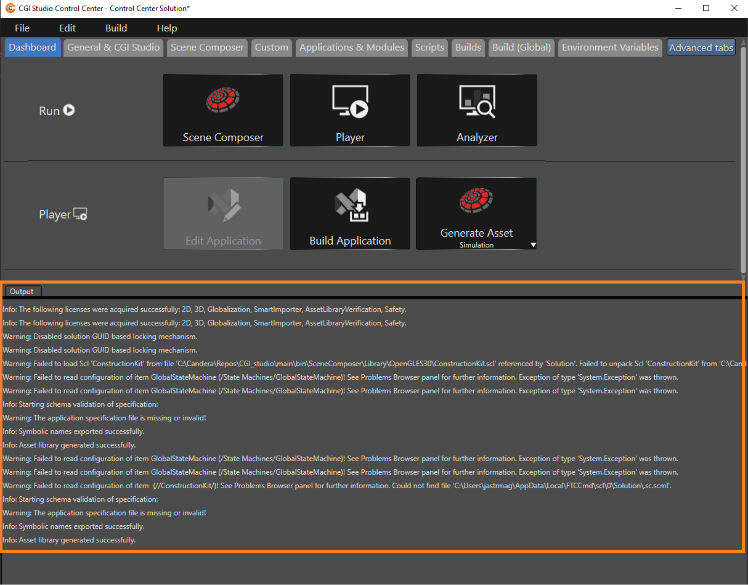Open the Build menu

(x=116, y=28)
